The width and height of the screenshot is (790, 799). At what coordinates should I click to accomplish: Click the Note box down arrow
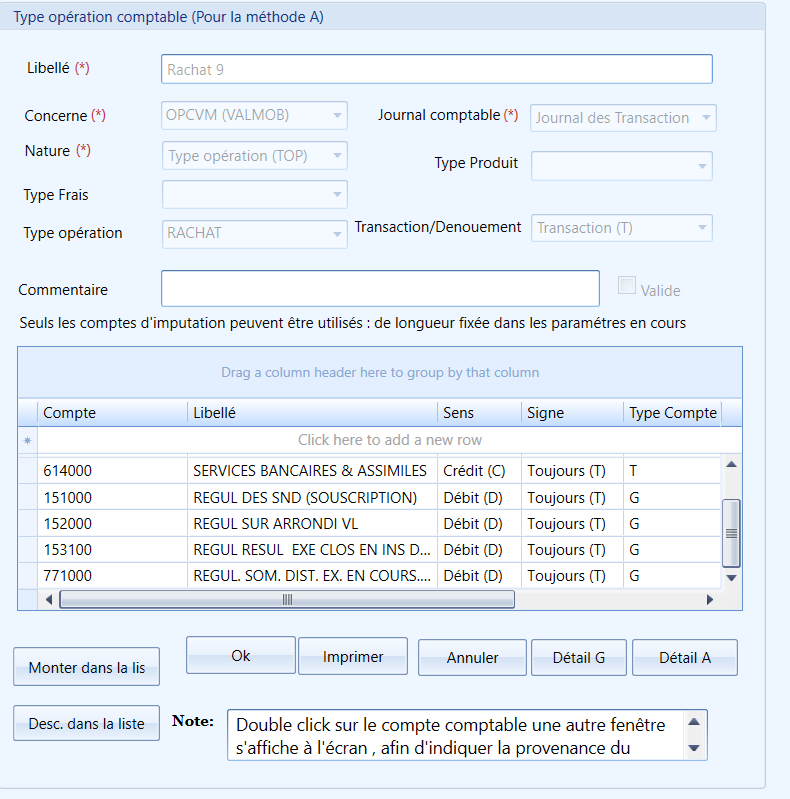tap(694, 748)
